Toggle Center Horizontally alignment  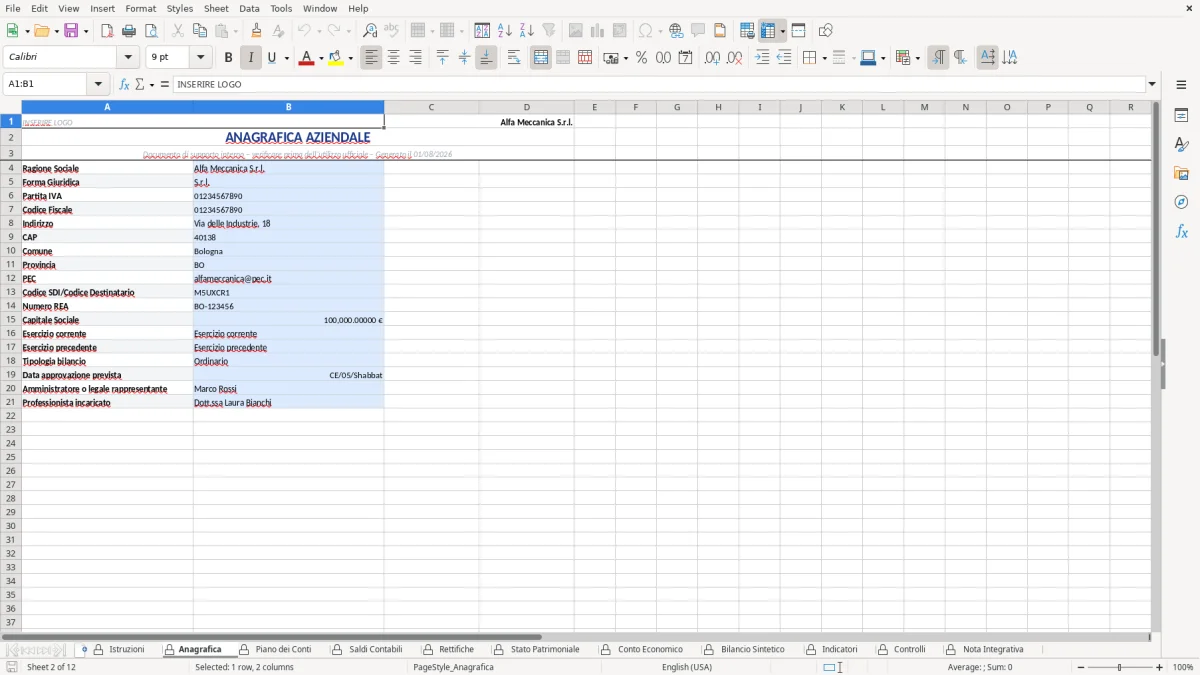tap(393, 58)
